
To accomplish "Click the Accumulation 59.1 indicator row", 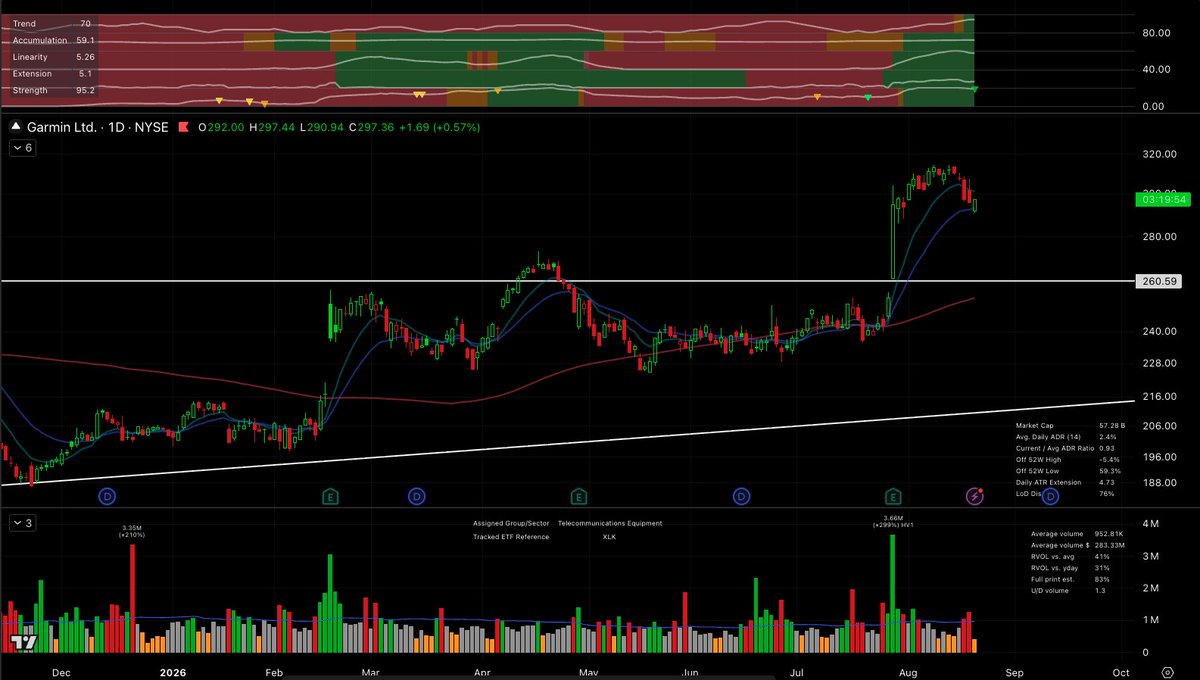I will click(x=54, y=40).
